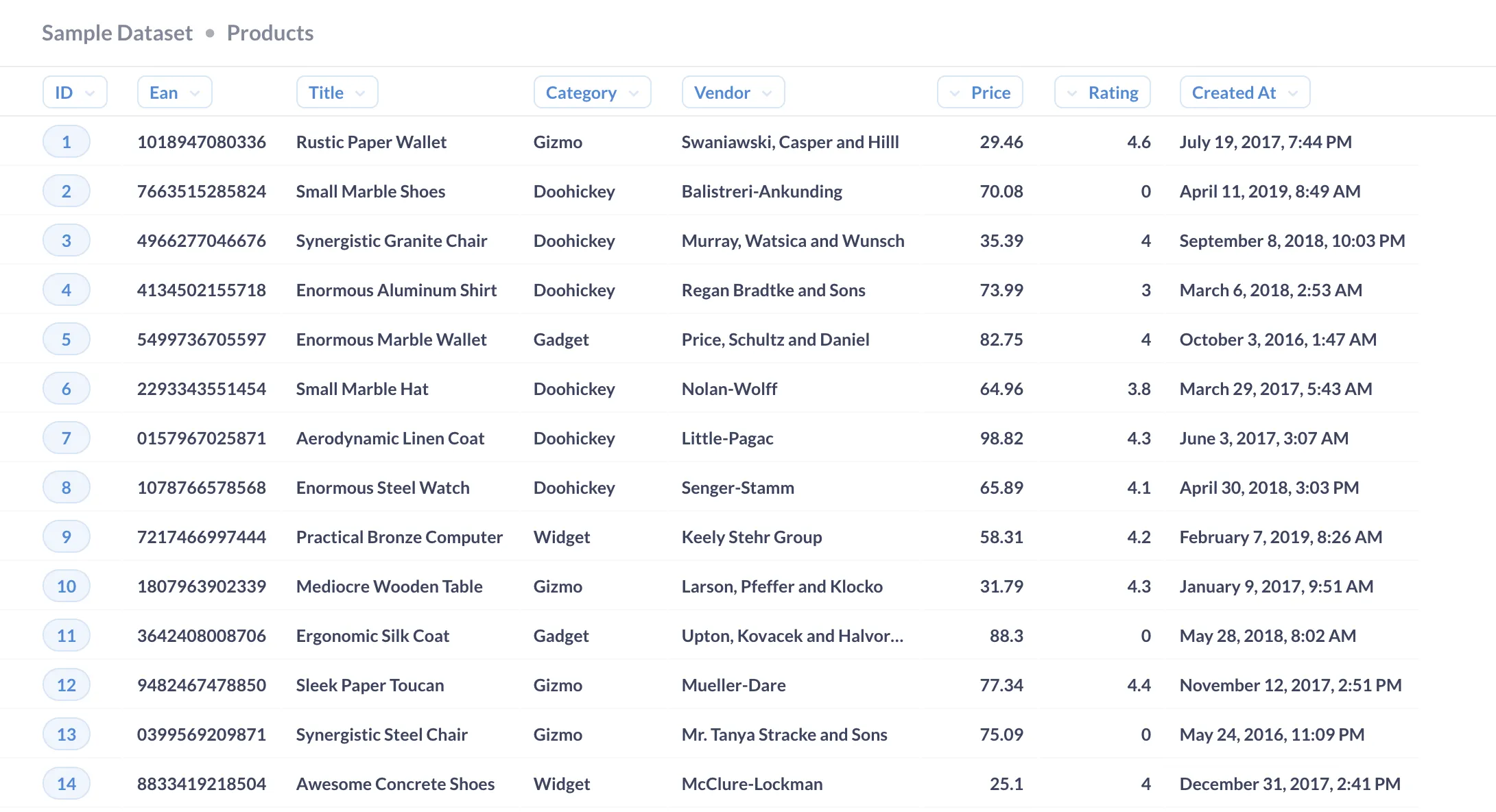This screenshot has width=1496, height=812.
Task: Click the 'Synergistic Steel Chair' cell
Action: tap(381, 735)
